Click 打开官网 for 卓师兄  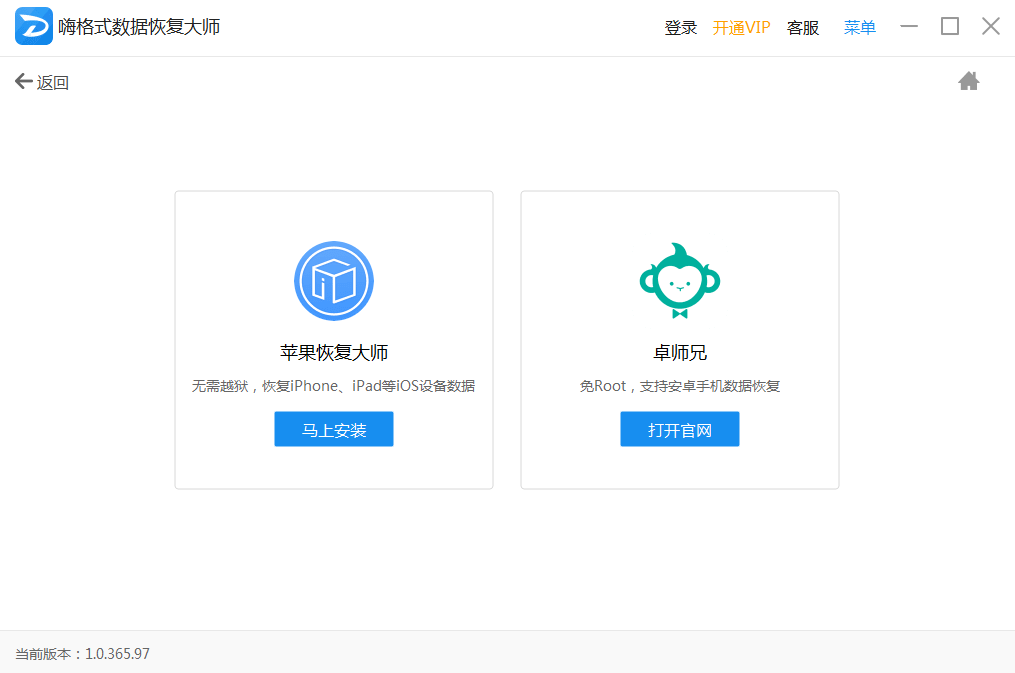coord(680,429)
